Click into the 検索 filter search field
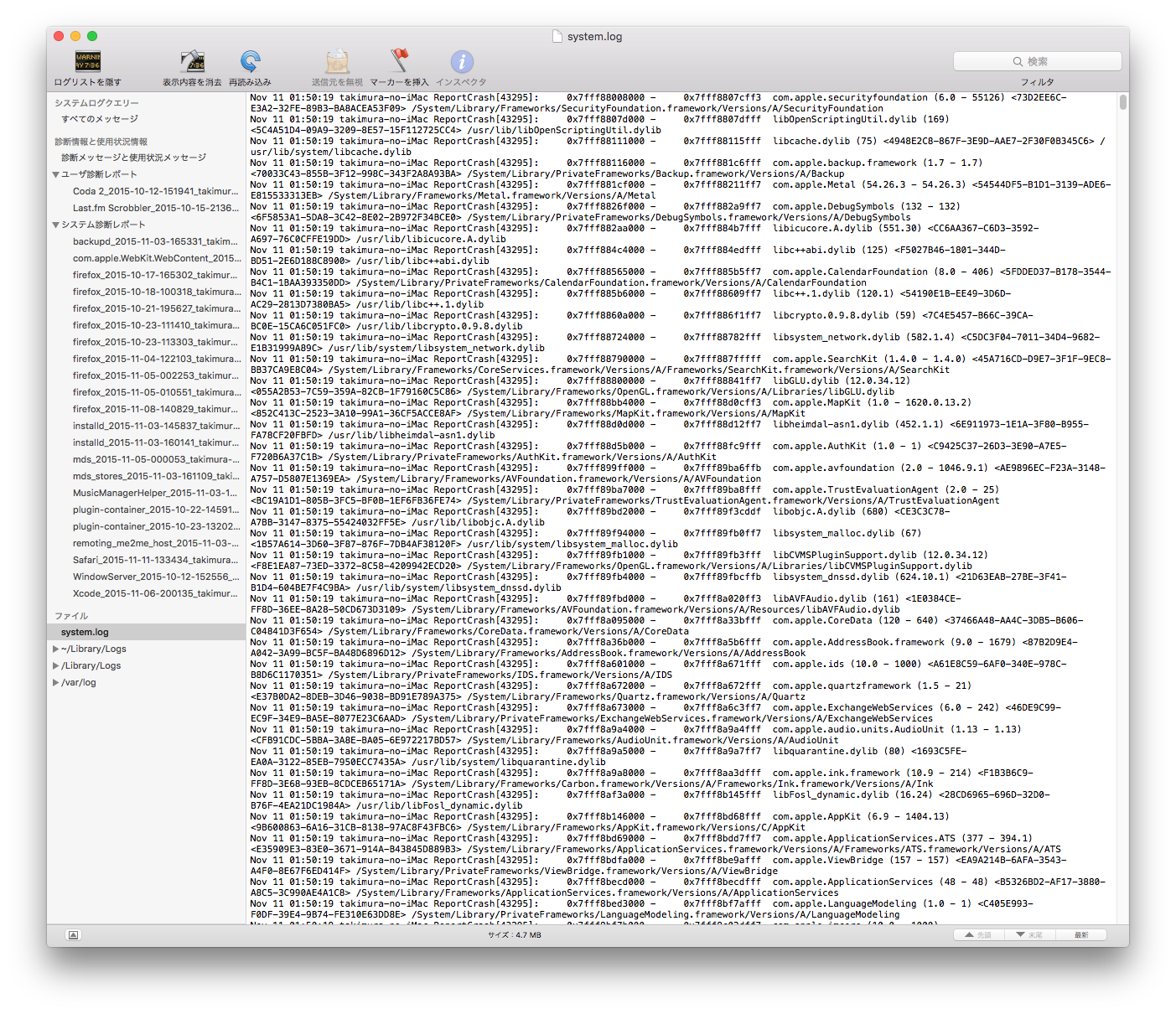The image size is (1176, 1014). coord(1037,61)
